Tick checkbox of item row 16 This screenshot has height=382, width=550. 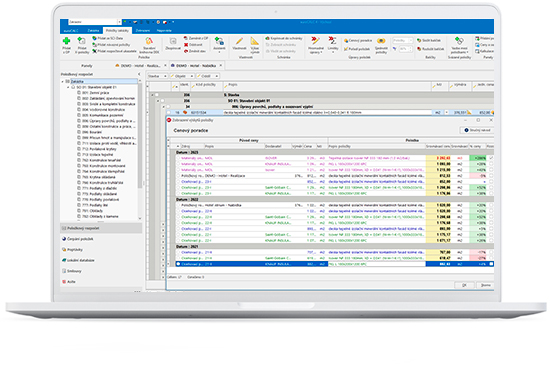point(168,113)
